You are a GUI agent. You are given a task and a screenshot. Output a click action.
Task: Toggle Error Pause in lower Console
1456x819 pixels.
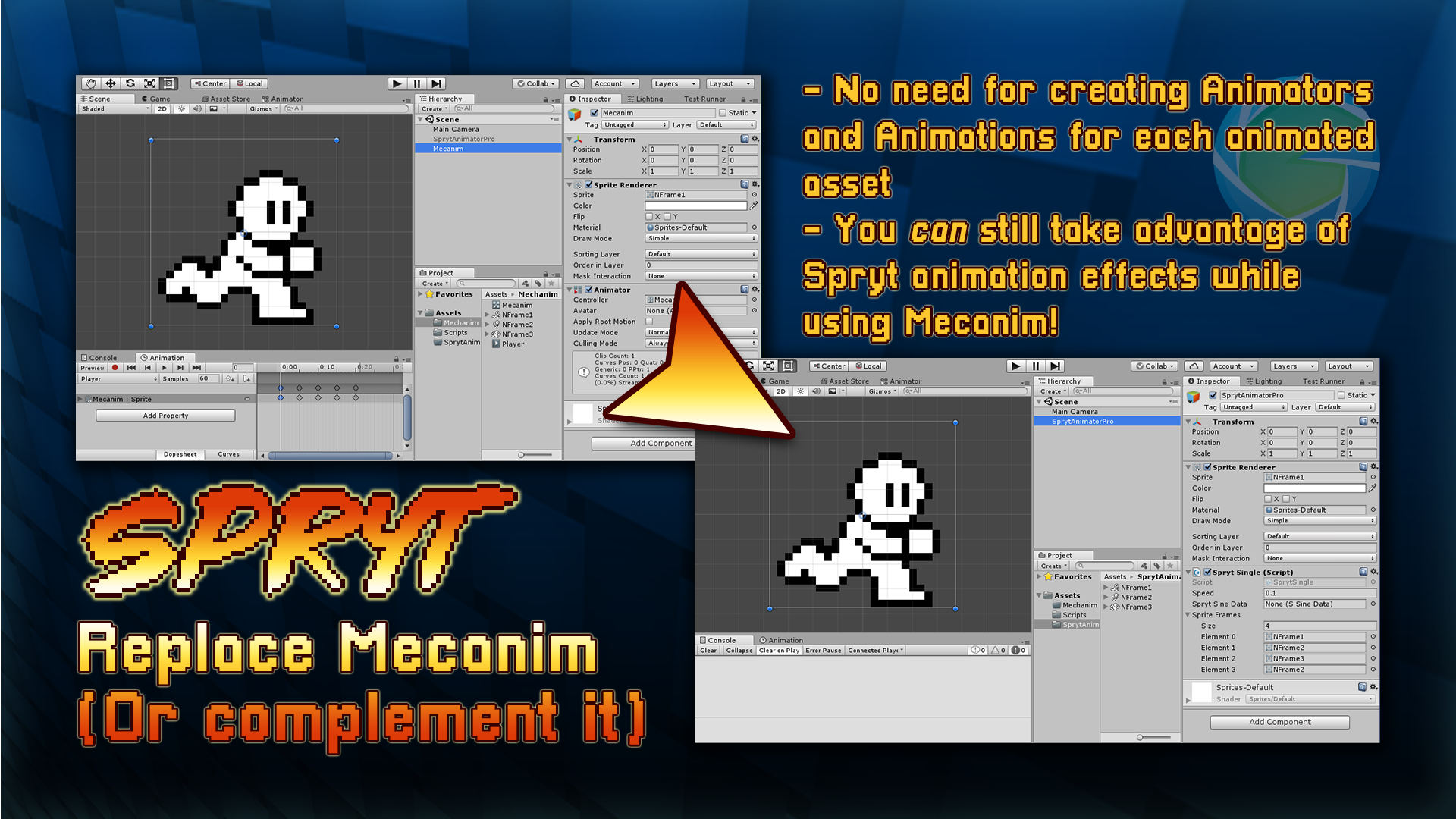[x=823, y=651]
